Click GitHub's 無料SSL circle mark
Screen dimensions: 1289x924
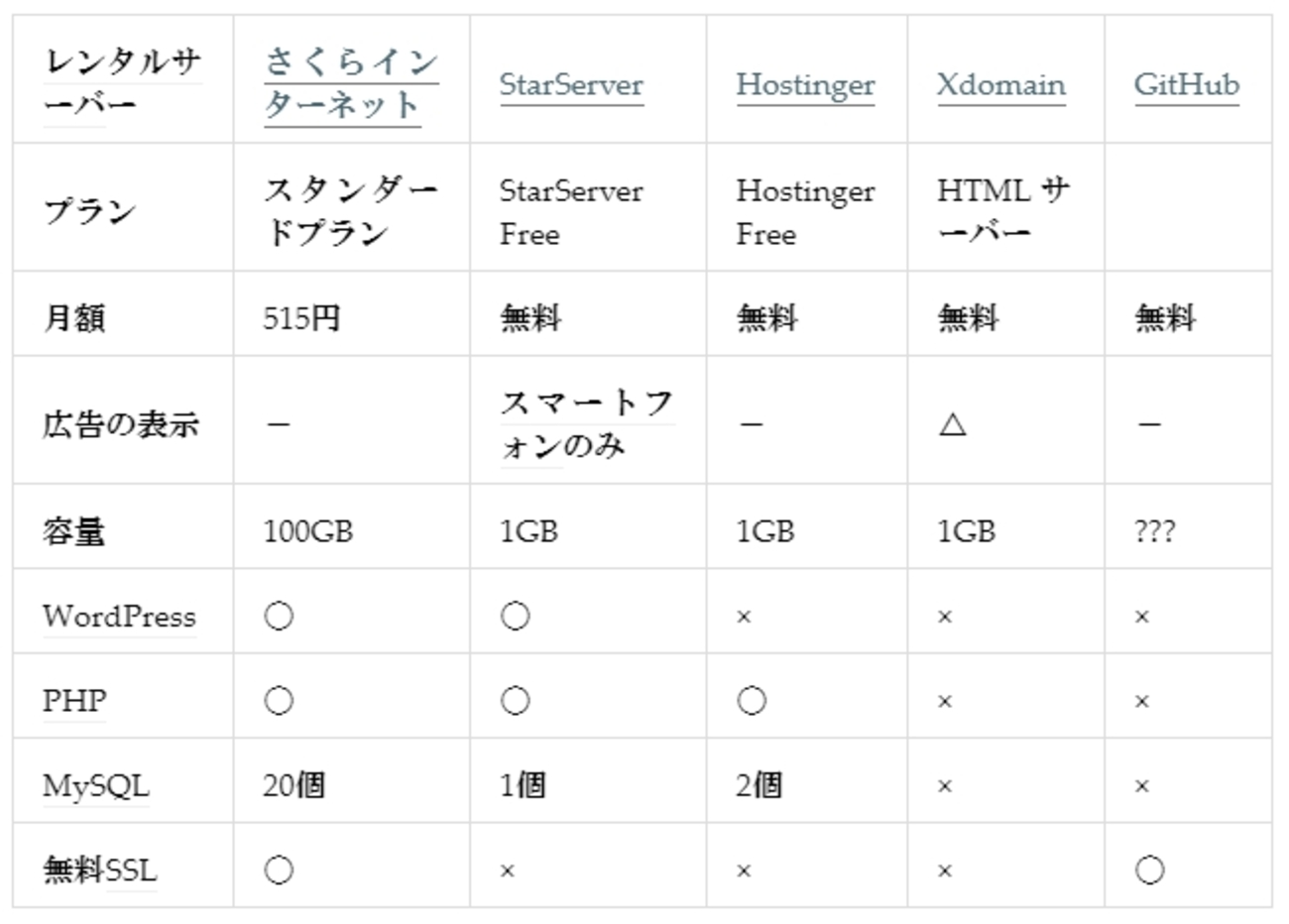1149,870
